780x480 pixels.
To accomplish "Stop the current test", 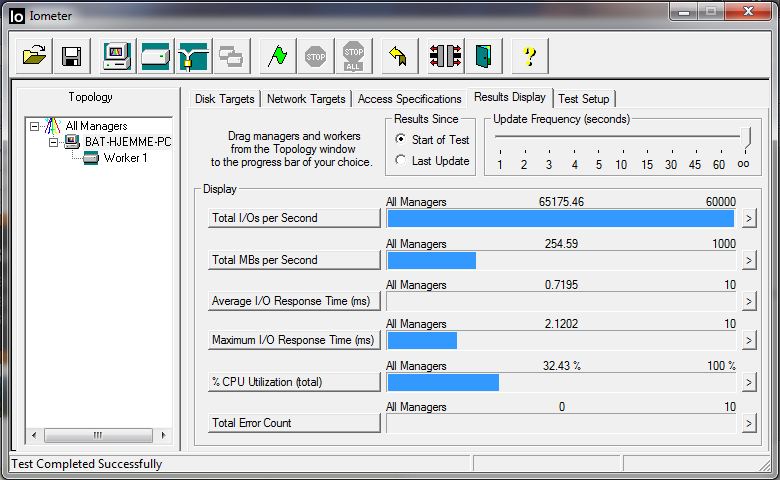I will [x=315, y=56].
